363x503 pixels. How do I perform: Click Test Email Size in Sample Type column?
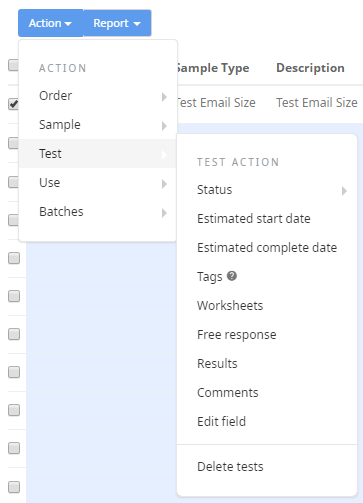(x=216, y=103)
